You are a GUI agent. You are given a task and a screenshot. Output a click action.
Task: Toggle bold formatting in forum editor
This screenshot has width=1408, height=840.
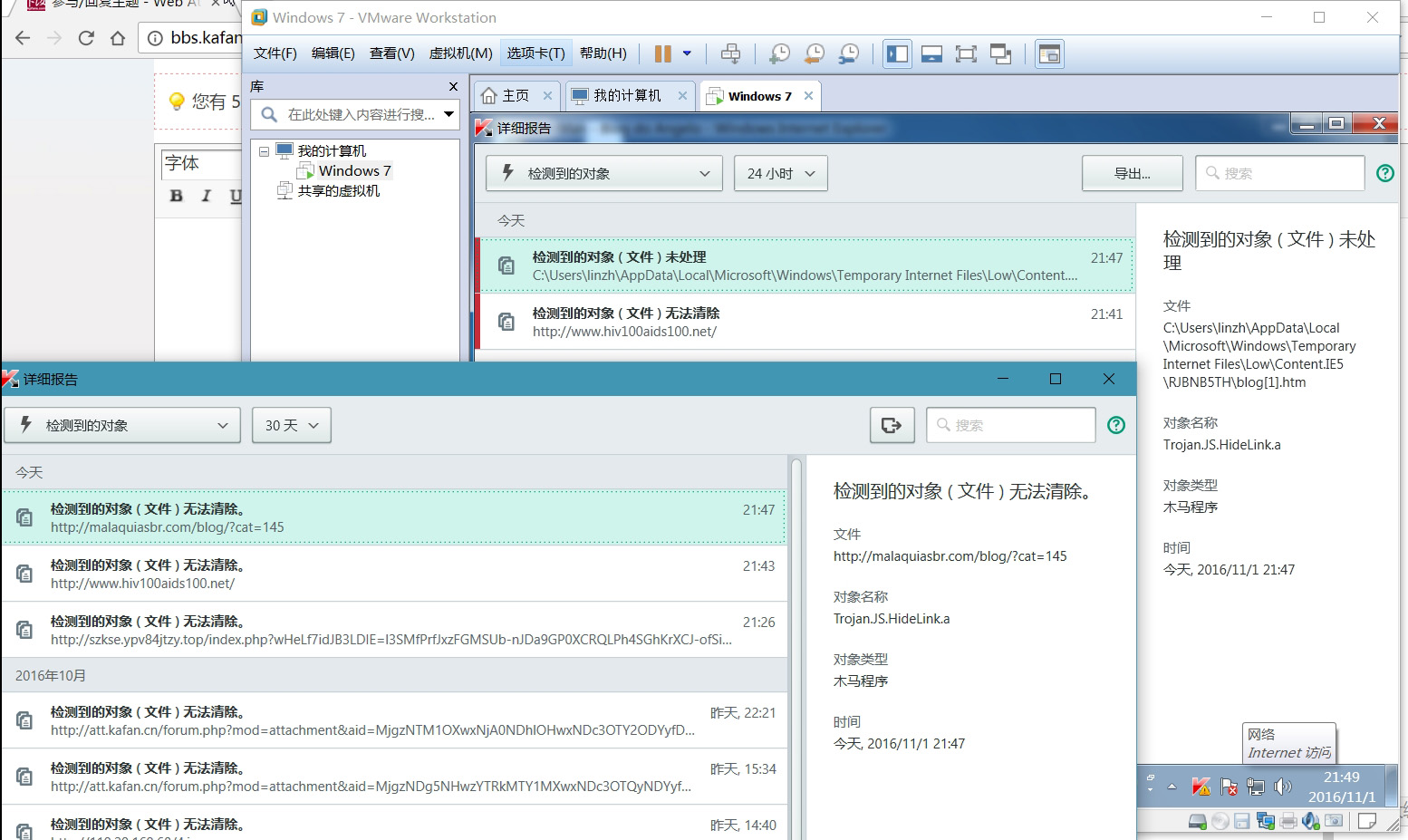pyautogui.click(x=177, y=196)
